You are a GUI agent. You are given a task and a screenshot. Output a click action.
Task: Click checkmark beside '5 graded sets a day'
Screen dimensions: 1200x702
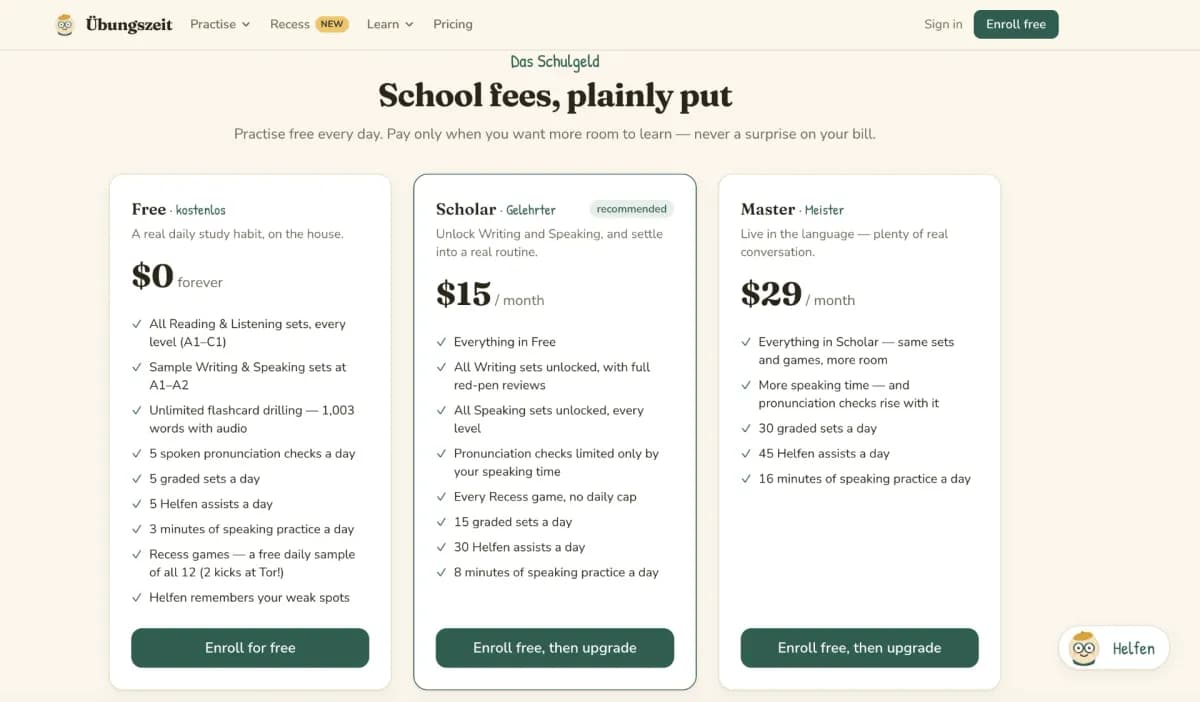pyautogui.click(x=137, y=479)
